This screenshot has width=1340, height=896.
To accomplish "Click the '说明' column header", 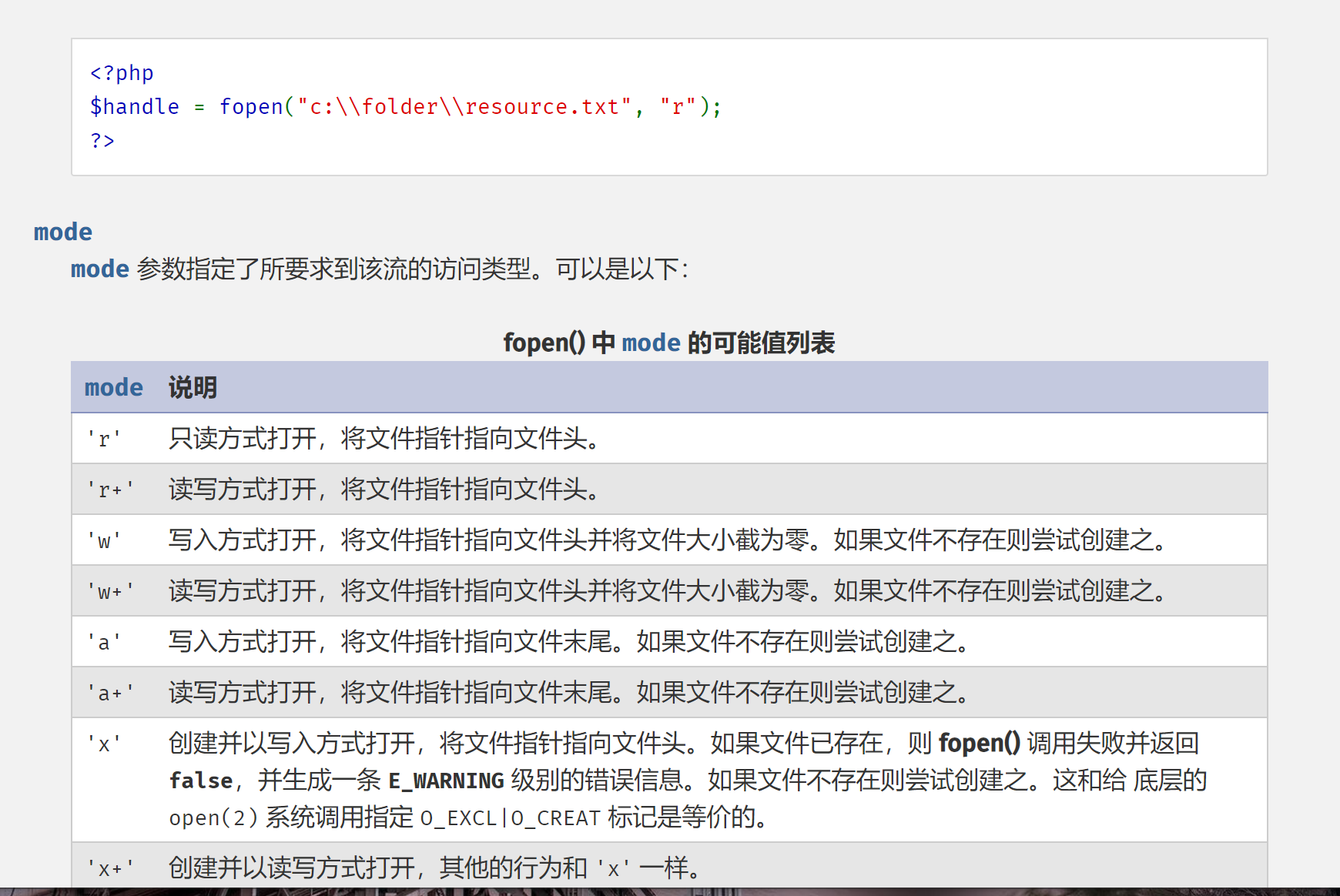I will (x=193, y=387).
